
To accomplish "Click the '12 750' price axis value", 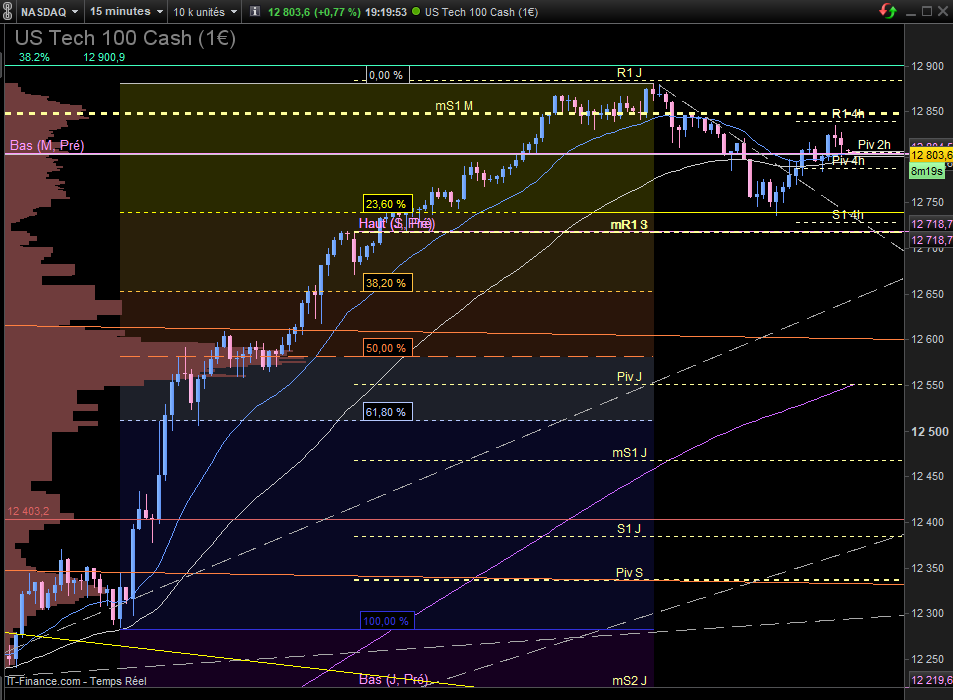I will 927,202.
